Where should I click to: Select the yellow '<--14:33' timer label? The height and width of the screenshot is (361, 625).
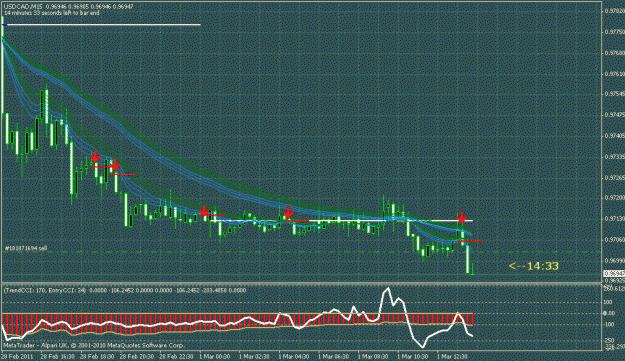click(x=534, y=266)
